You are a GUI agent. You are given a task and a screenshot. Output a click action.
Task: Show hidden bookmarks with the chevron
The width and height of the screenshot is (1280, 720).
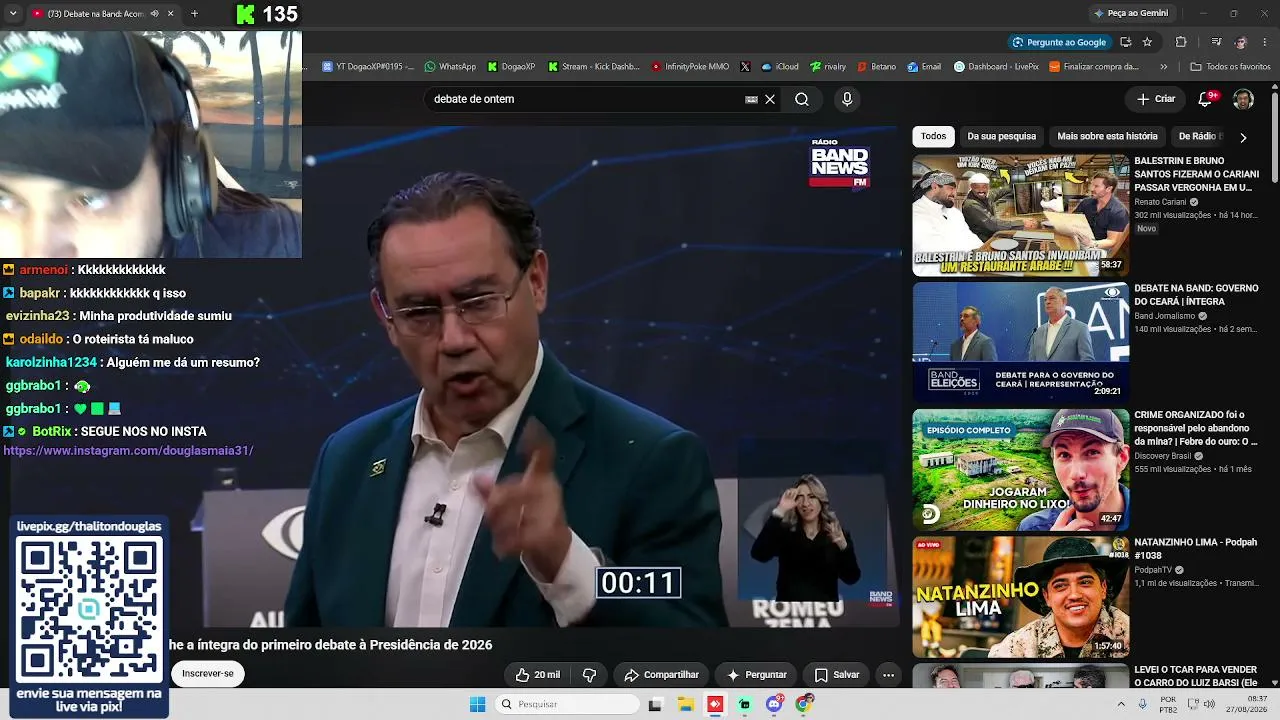point(1163,67)
